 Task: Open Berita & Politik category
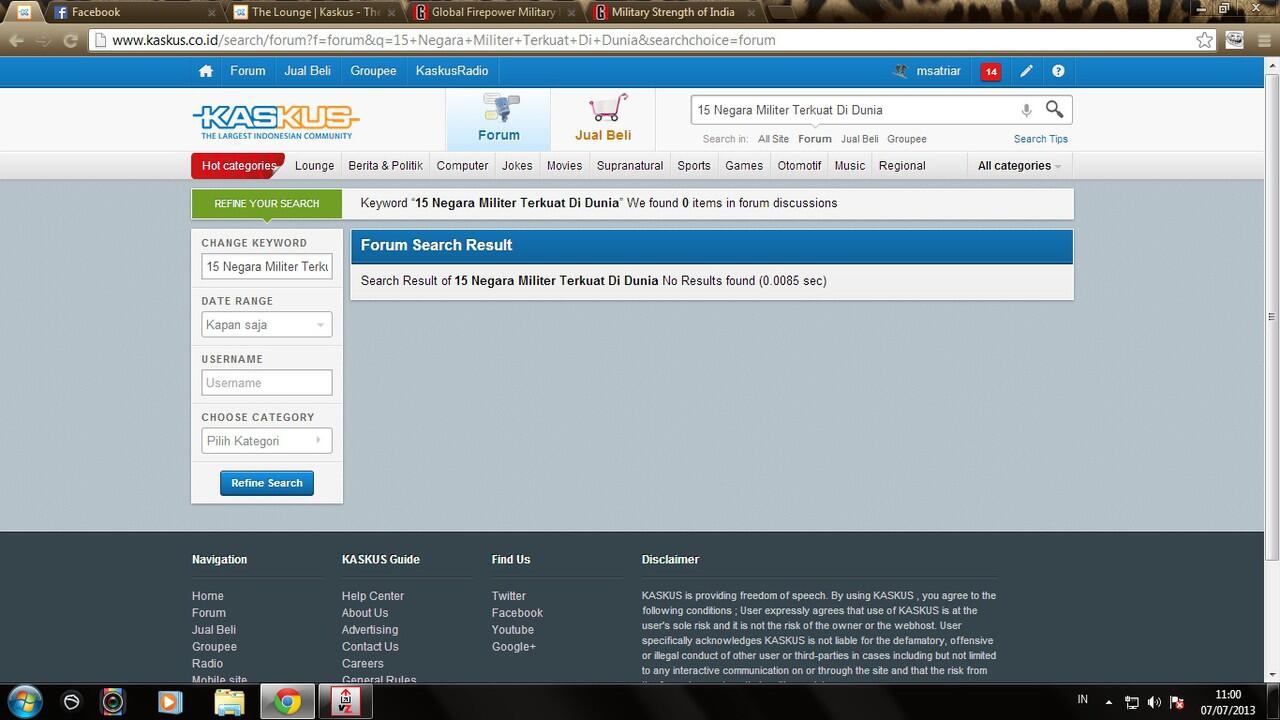point(385,166)
